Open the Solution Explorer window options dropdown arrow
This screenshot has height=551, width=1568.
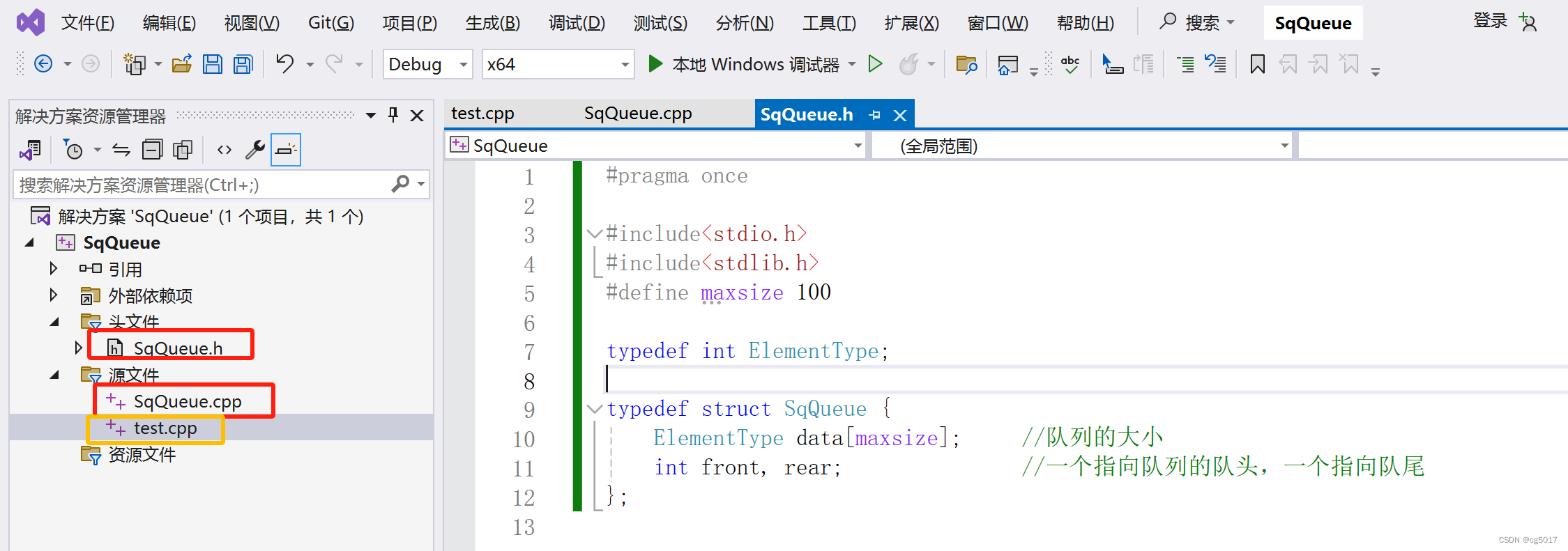tap(371, 115)
